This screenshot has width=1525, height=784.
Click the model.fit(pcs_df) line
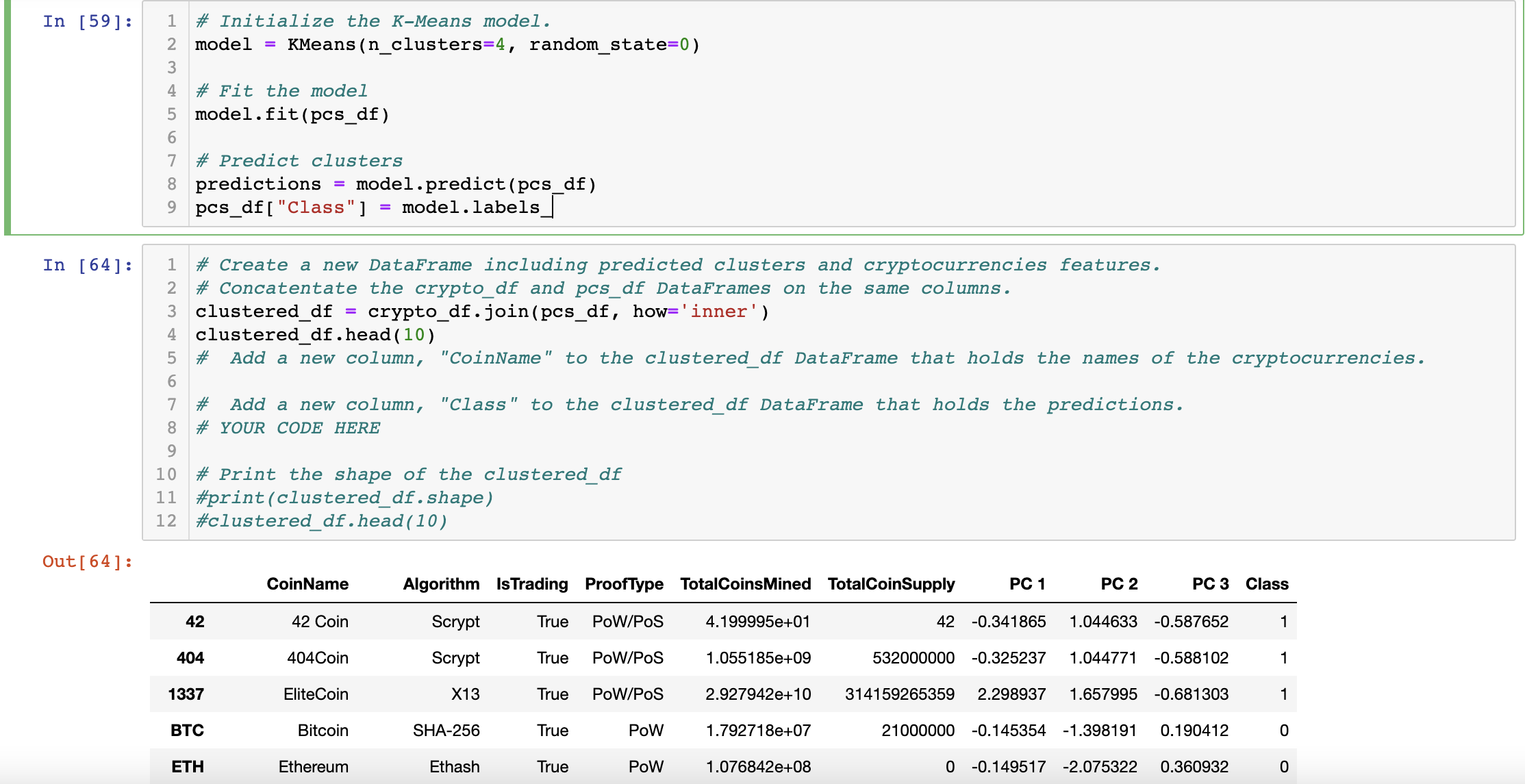click(292, 114)
